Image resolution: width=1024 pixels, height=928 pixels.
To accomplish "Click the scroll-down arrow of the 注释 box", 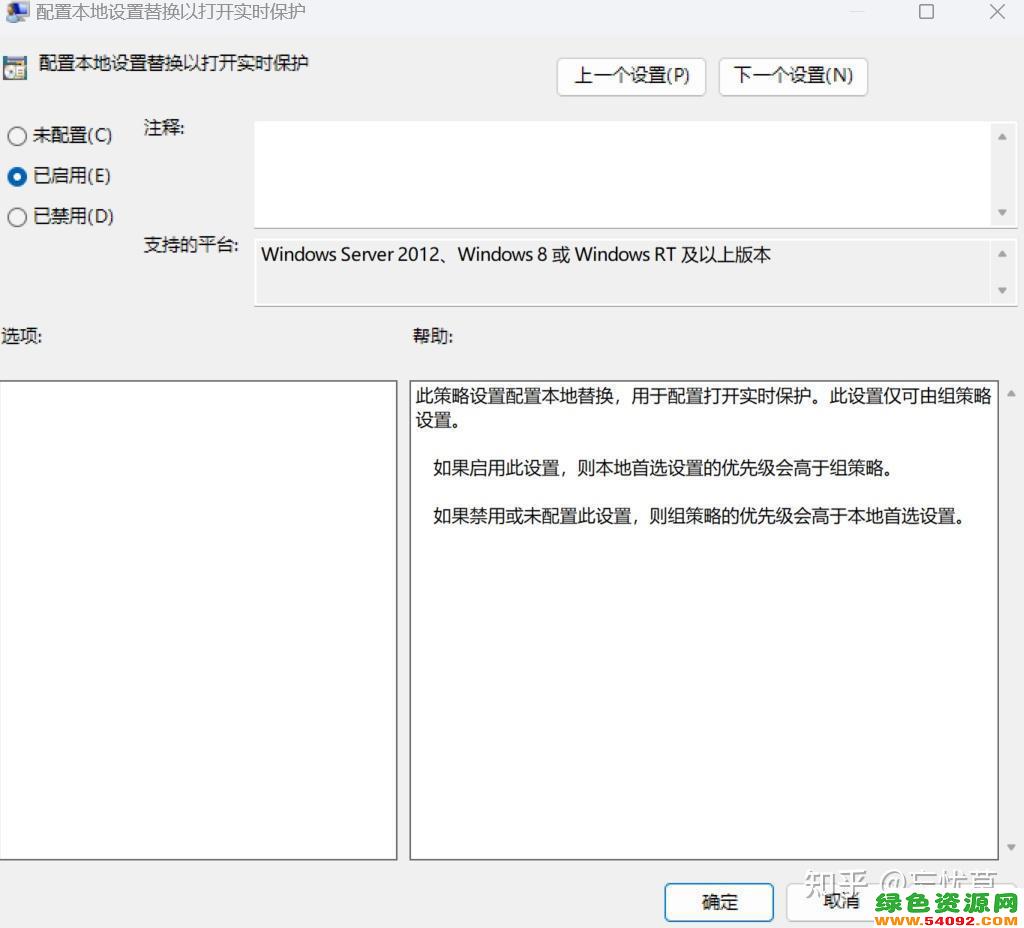I will [x=1002, y=213].
